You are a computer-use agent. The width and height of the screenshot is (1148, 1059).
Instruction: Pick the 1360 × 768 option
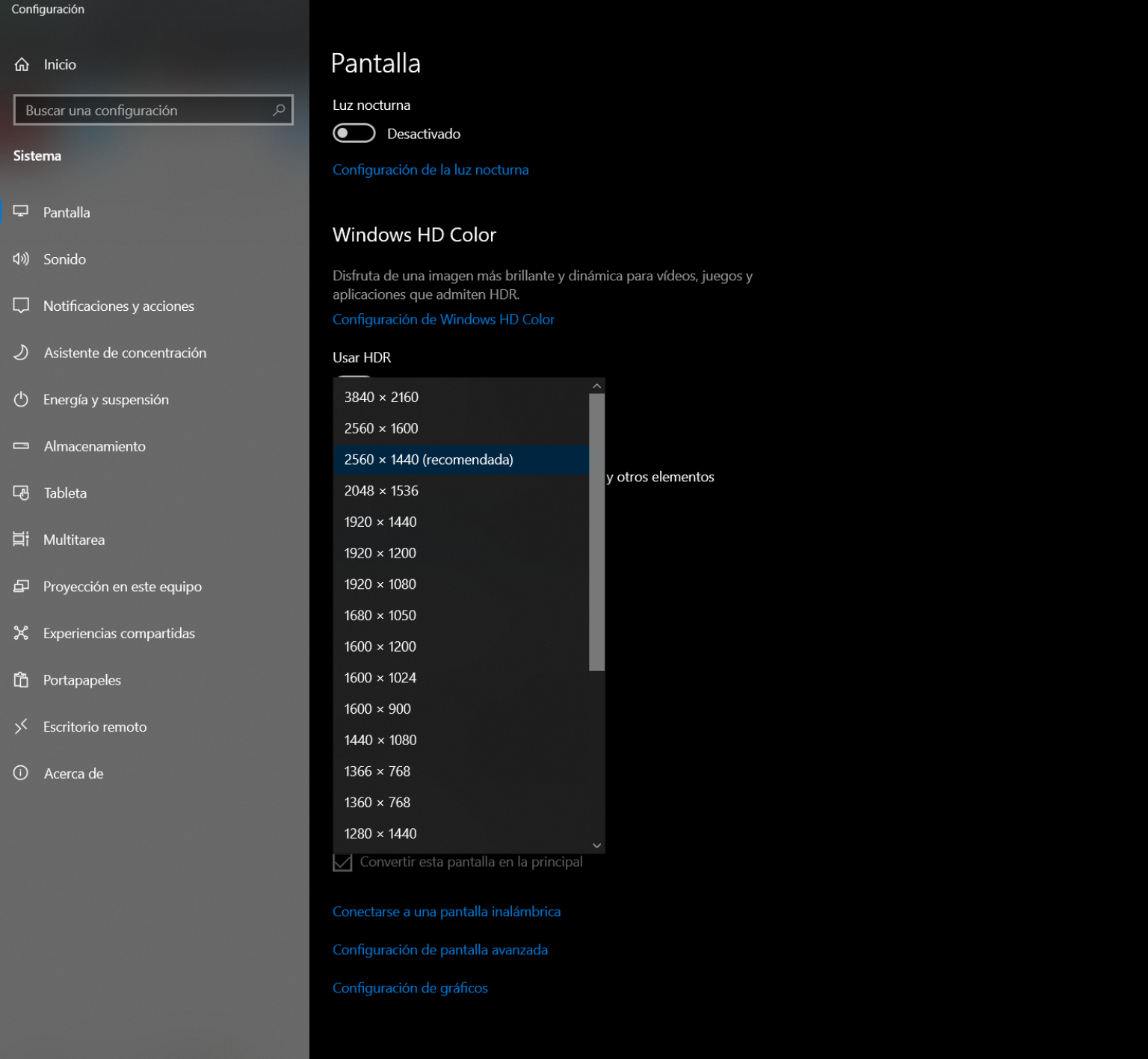pyautogui.click(x=461, y=802)
